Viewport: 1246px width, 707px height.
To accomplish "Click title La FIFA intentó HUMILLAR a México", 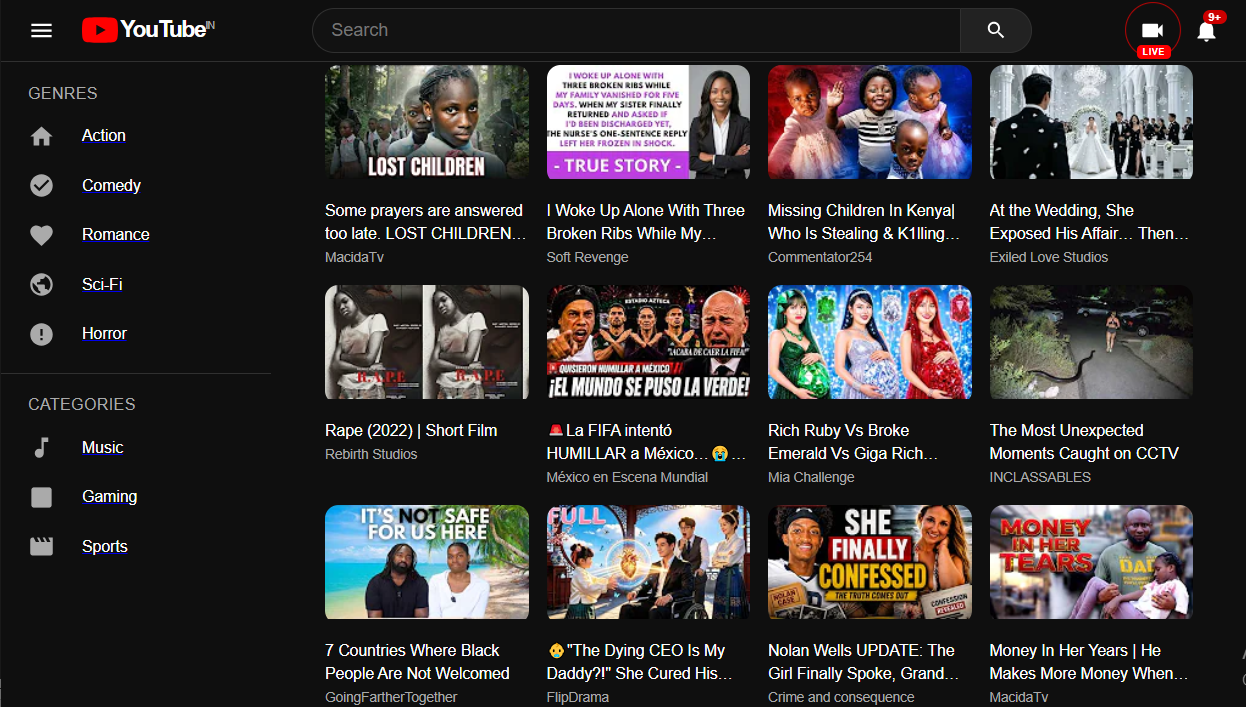I will click(646, 442).
